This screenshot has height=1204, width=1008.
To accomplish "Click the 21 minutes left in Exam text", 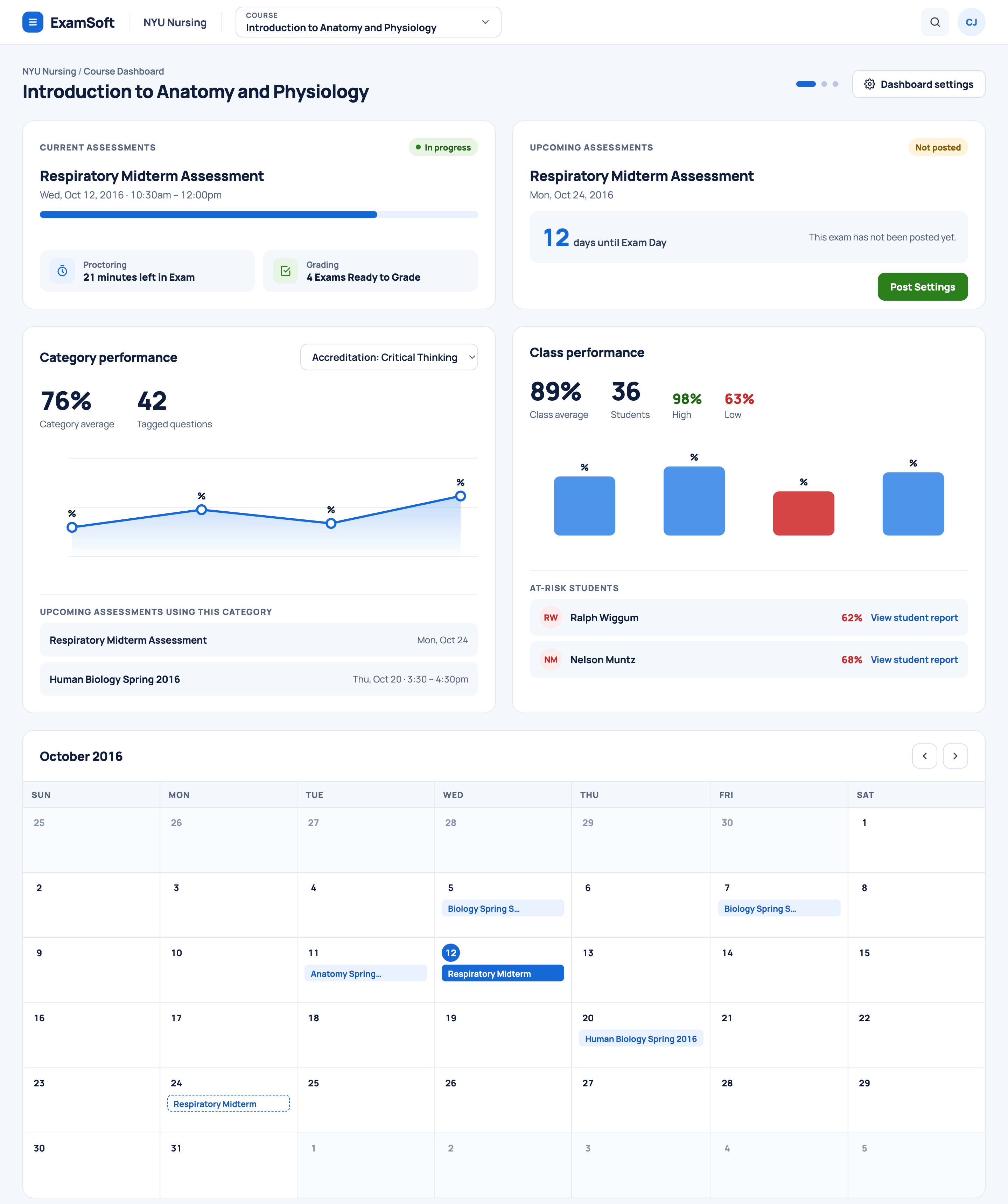I will tap(139, 277).
